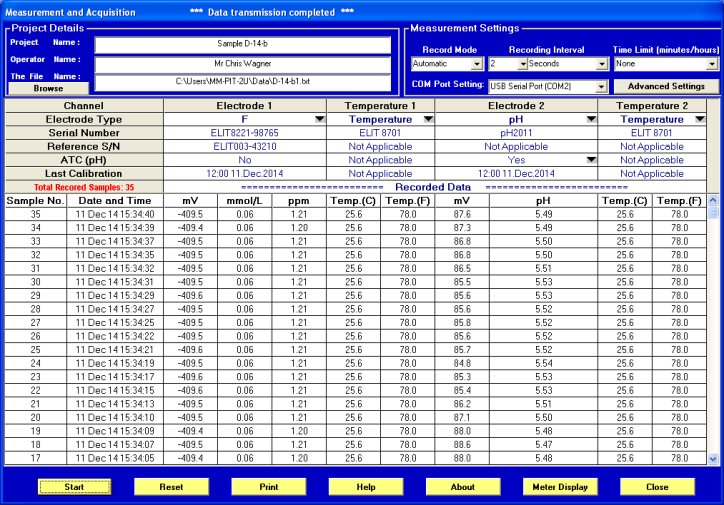Select sample row number 30
The image size is (724, 505).
coord(35,282)
